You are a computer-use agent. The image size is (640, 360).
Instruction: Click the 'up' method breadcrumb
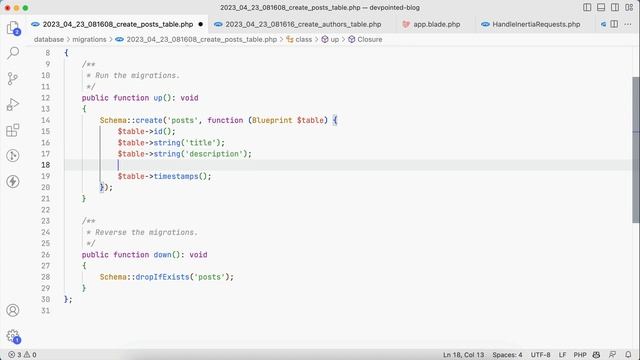[x=334, y=39]
